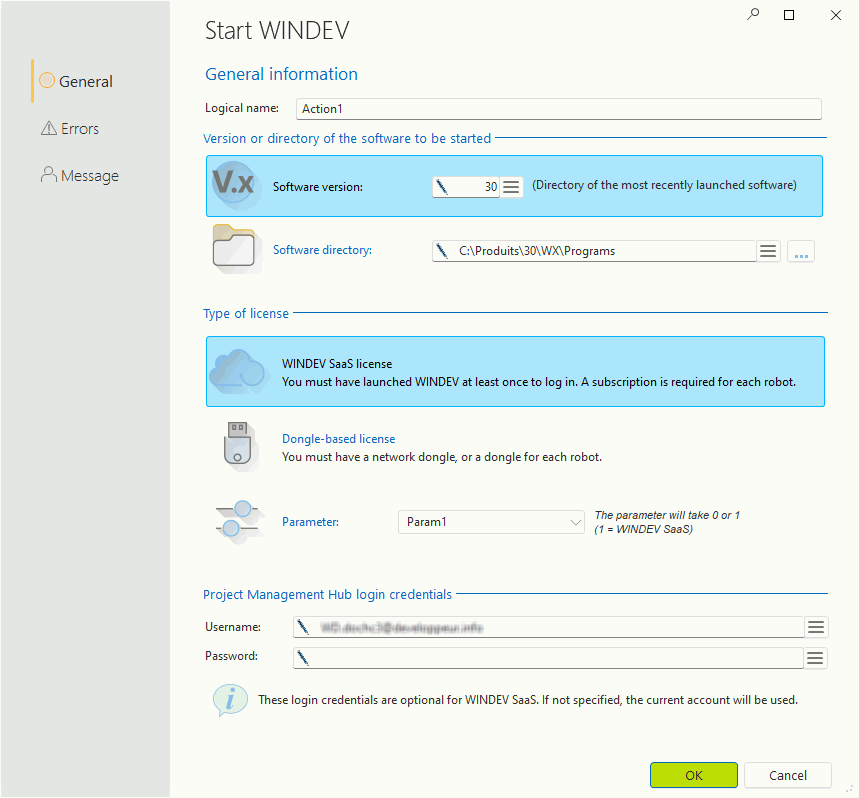Browse for software directory with ellipsis button
The height and width of the screenshot is (798, 859).
click(801, 251)
